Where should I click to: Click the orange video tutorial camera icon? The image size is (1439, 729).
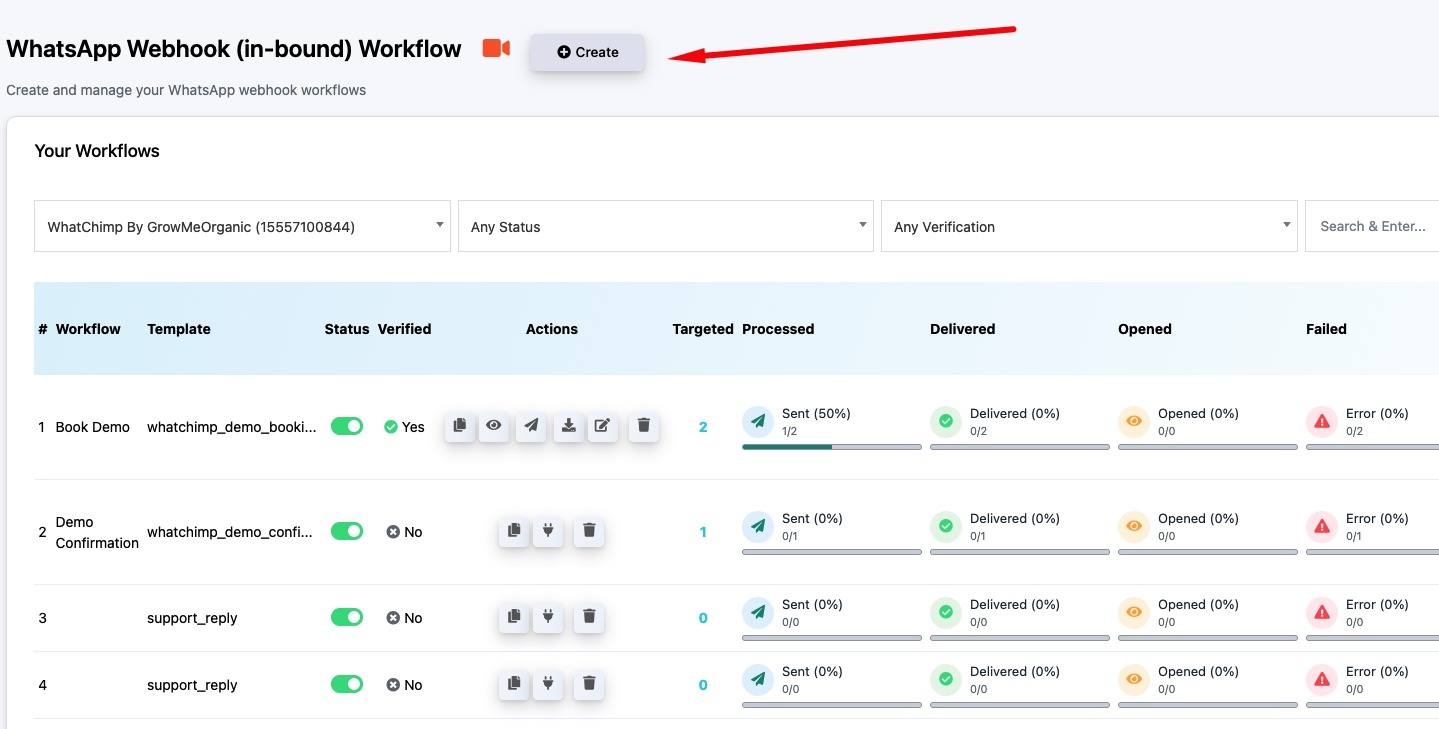[x=496, y=48]
